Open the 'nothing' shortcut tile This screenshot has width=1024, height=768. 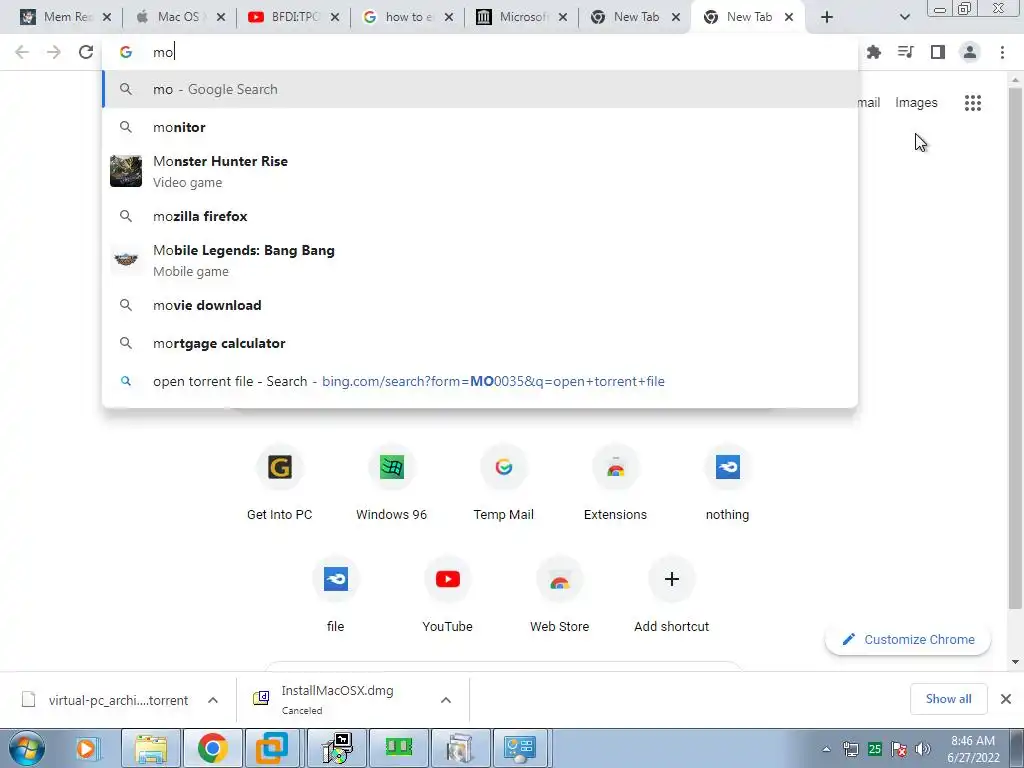(728, 483)
